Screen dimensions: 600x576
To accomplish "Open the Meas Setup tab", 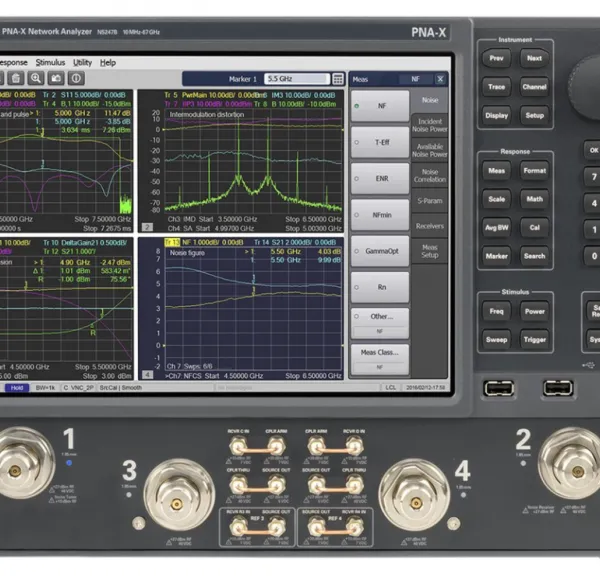I will pos(430,251).
